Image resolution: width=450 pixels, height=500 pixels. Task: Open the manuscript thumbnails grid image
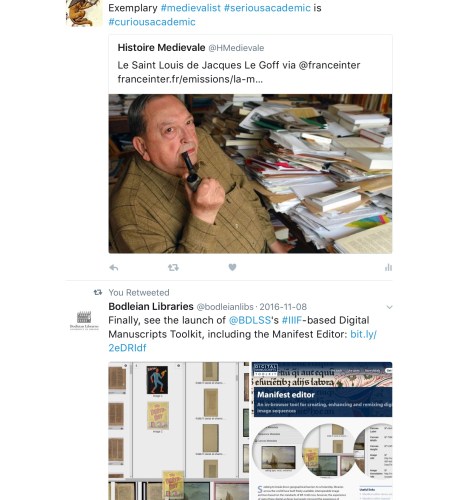click(x=179, y=431)
